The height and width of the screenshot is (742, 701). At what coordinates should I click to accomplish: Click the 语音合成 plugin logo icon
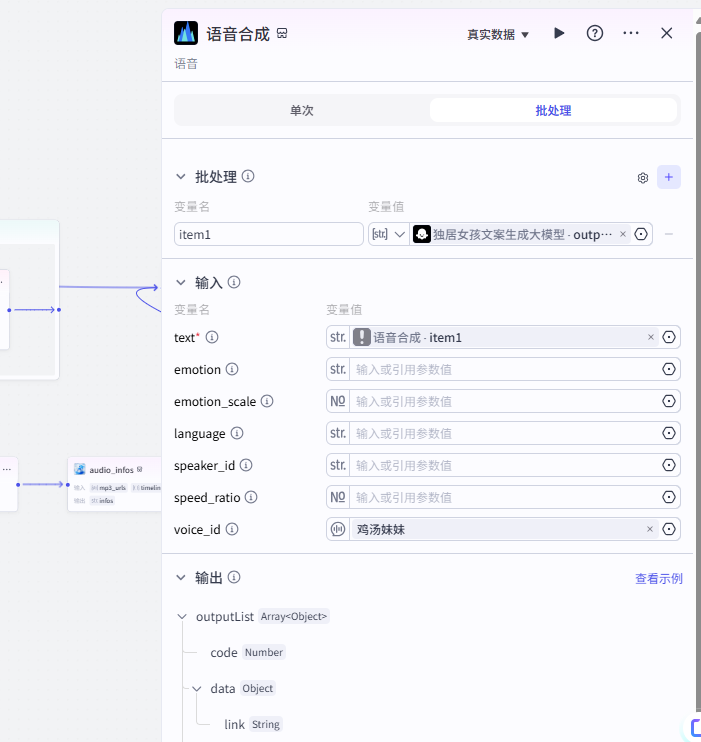click(186, 33)
